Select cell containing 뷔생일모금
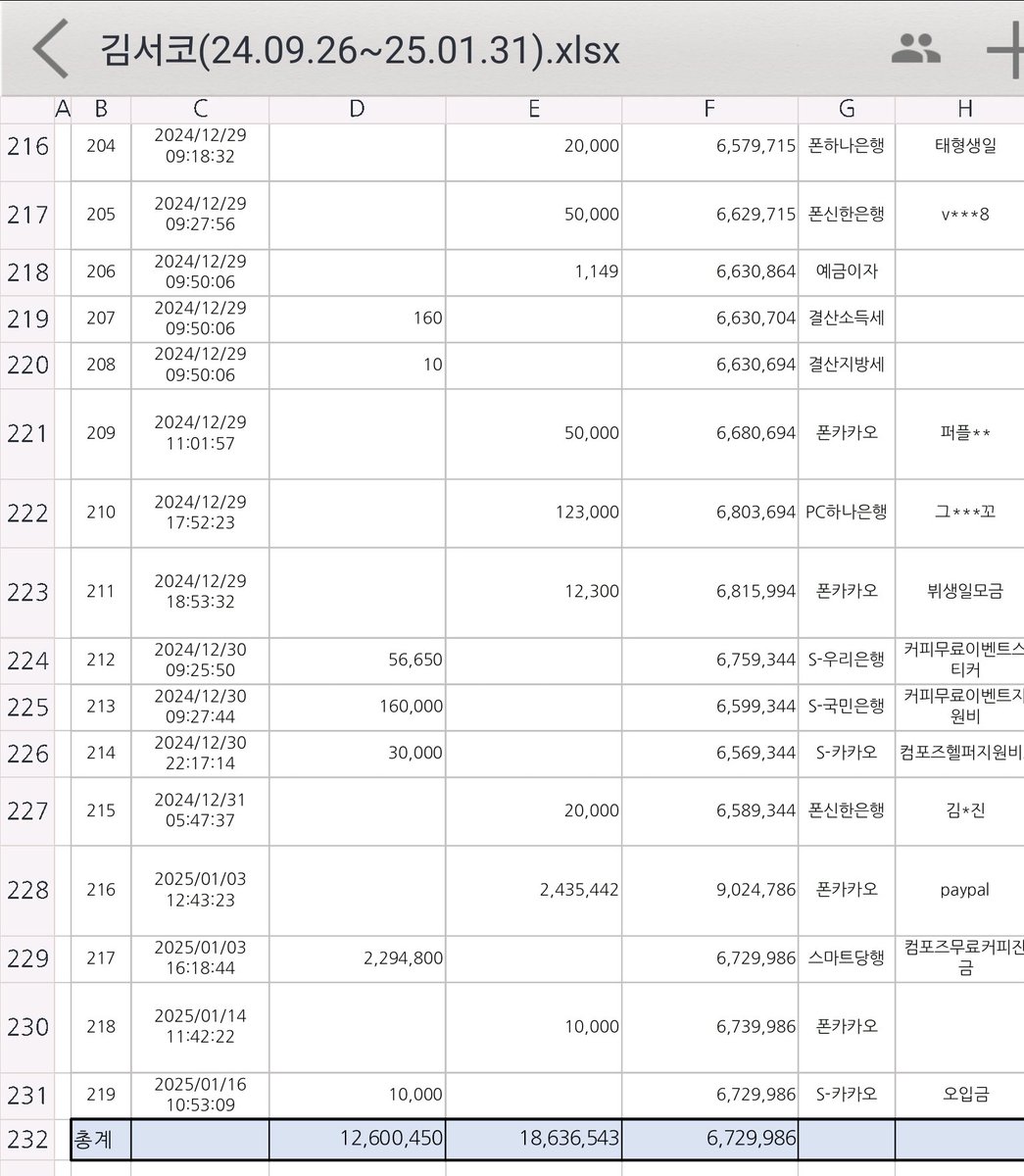The image size is (1024, 1176). 959,592
